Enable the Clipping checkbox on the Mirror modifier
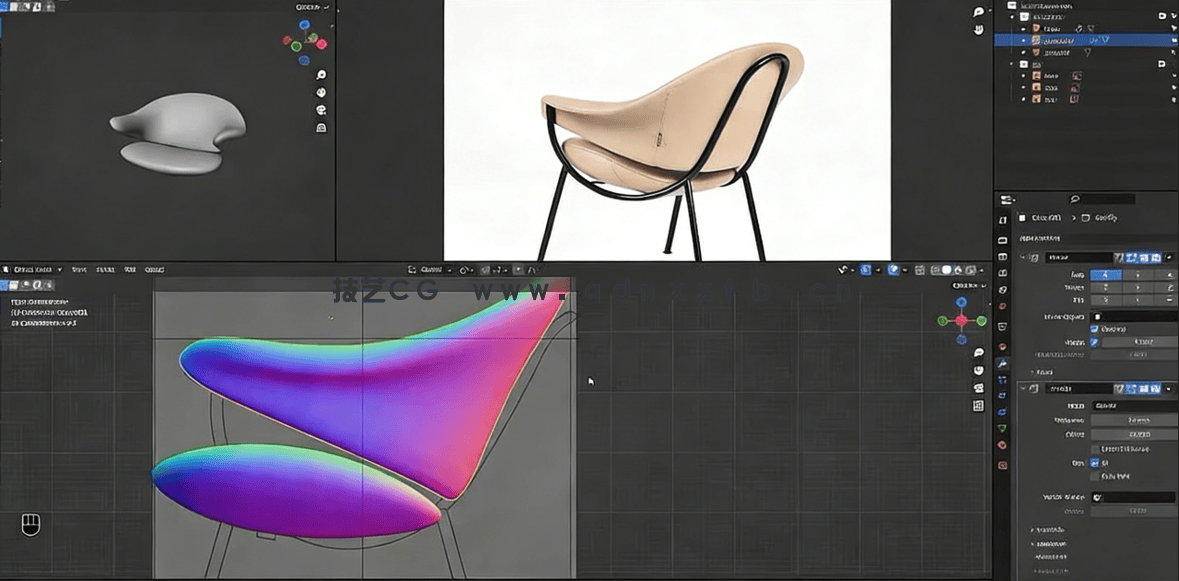 coord(1094,329)
